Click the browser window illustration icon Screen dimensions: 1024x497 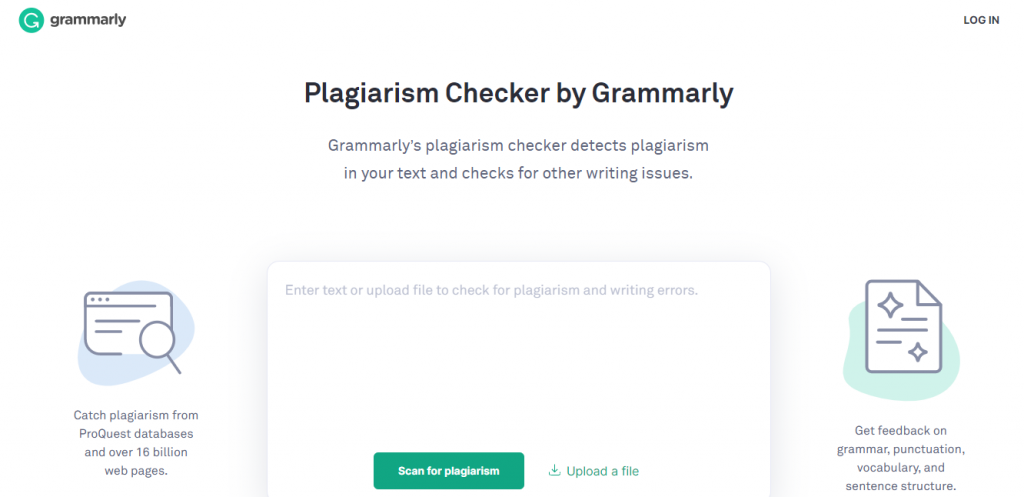(x=118, y=320)
